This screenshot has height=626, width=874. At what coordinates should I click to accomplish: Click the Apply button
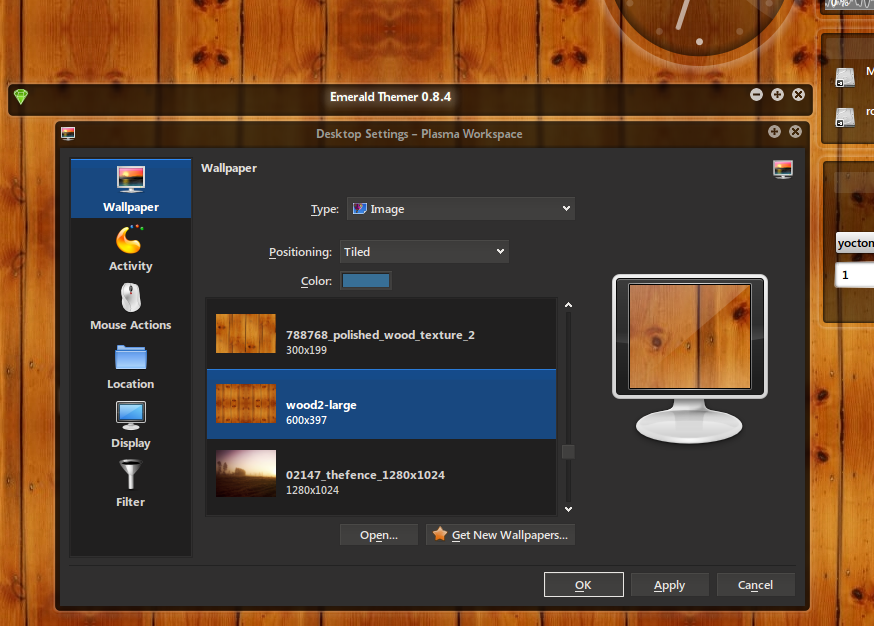pyautogui.click(x=669, y=585)
